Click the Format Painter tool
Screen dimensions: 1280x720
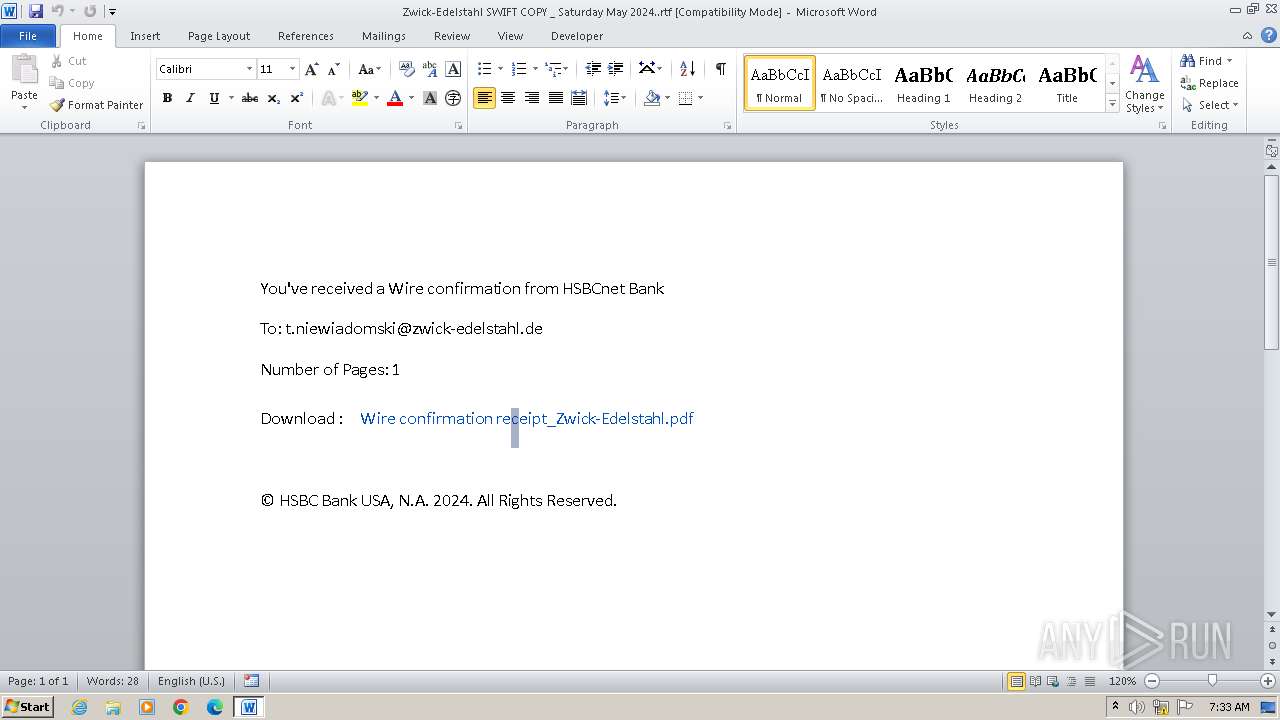pyautogui.click(x=96, y=105)
